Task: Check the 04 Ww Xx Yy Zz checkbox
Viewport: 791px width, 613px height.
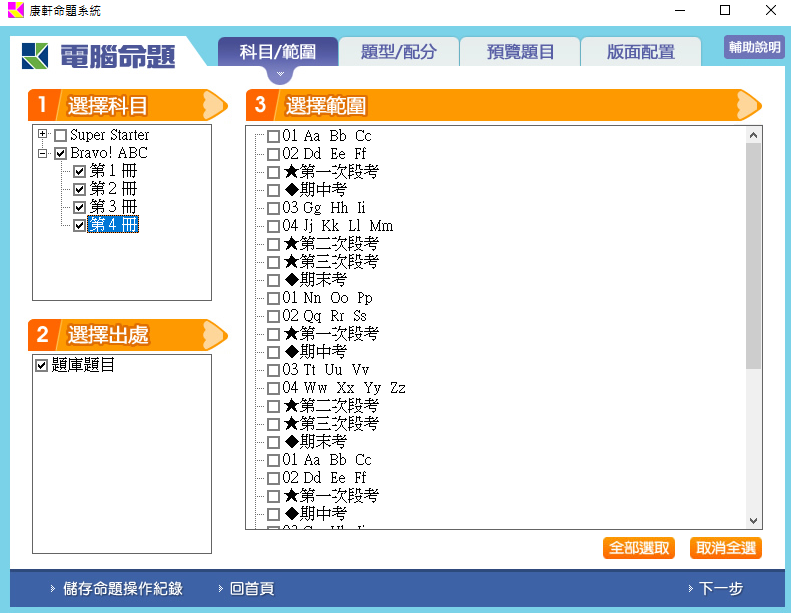Action: pos(273,388)
